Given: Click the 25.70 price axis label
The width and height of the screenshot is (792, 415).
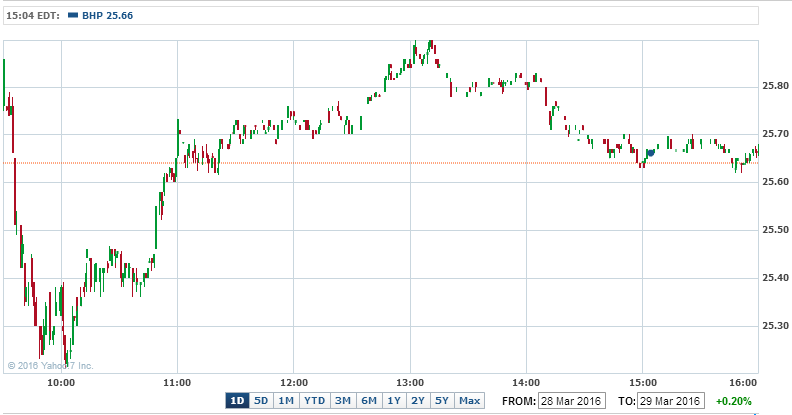Looking at the screenshot, I should click(x=775, y=134).
